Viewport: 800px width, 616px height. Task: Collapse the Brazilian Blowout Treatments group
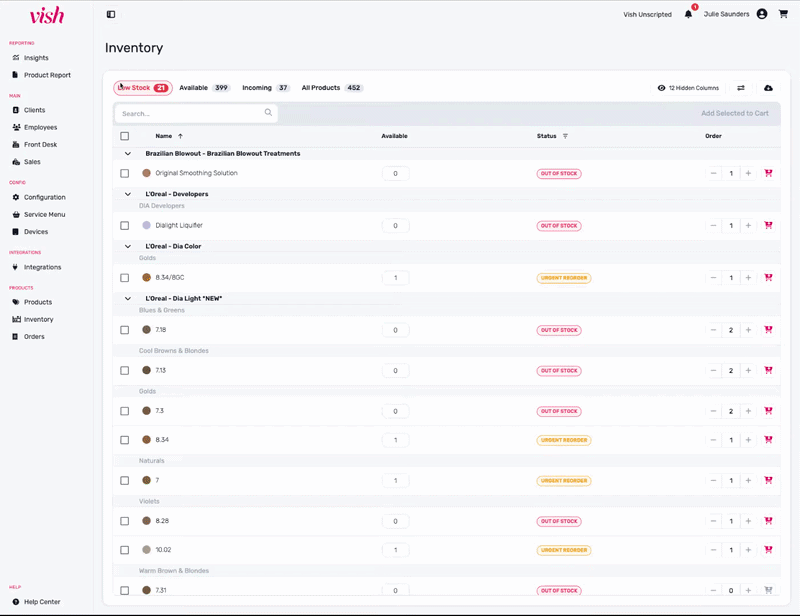(128, 154)
